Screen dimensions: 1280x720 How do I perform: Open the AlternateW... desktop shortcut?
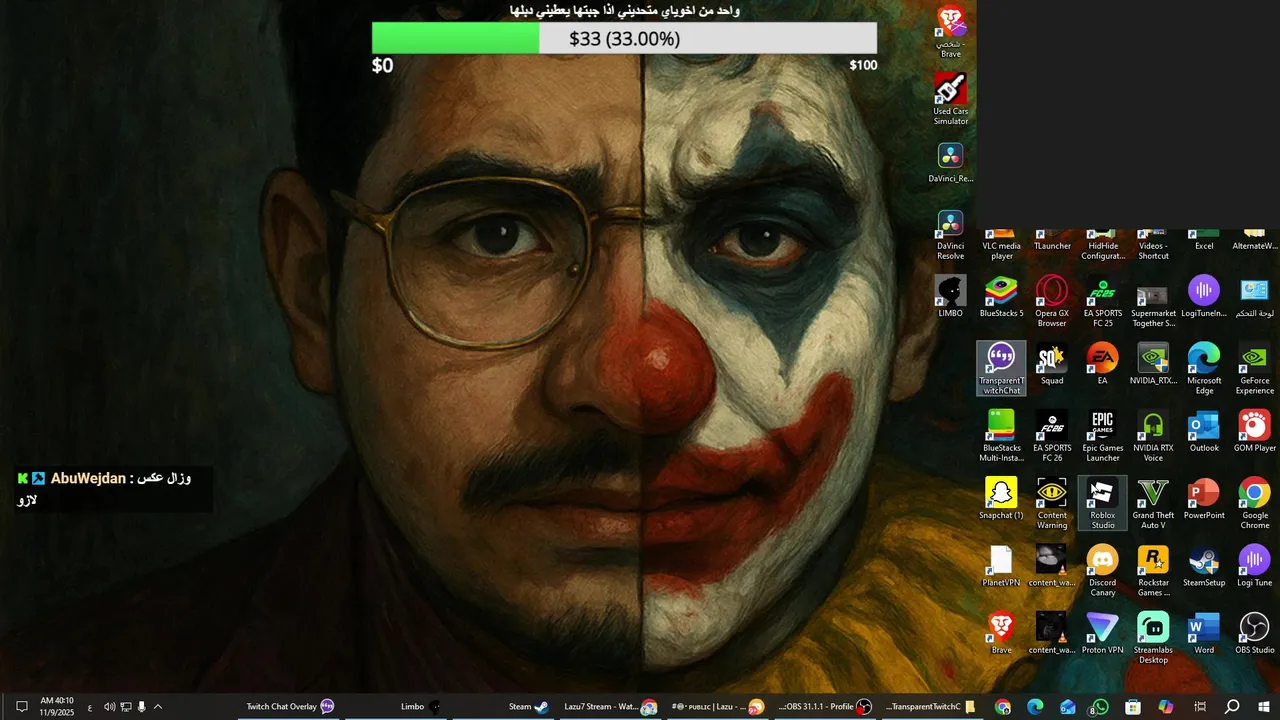[x=1255, y=241]
